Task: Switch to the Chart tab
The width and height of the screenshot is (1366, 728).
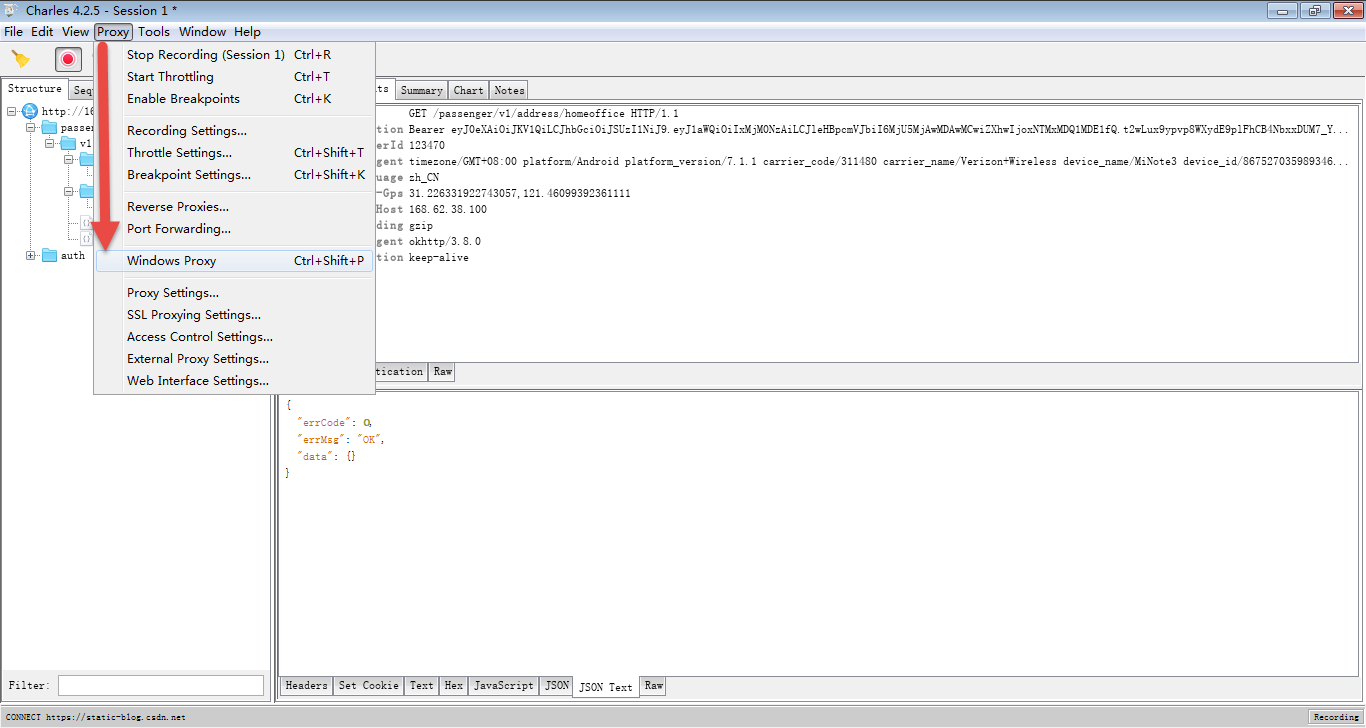Action: tap(469, 90)
